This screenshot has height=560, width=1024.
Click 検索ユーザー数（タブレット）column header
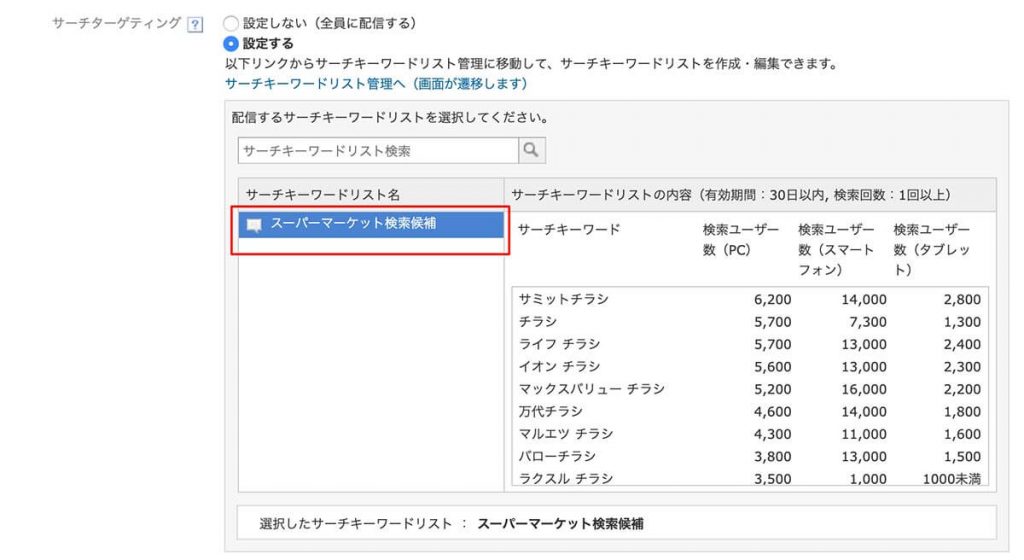tap(932, 249)
